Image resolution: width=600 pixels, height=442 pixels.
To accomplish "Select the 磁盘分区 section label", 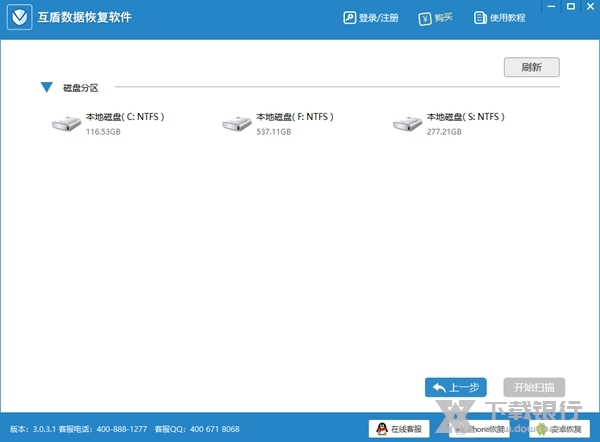I will pos(80,88).
